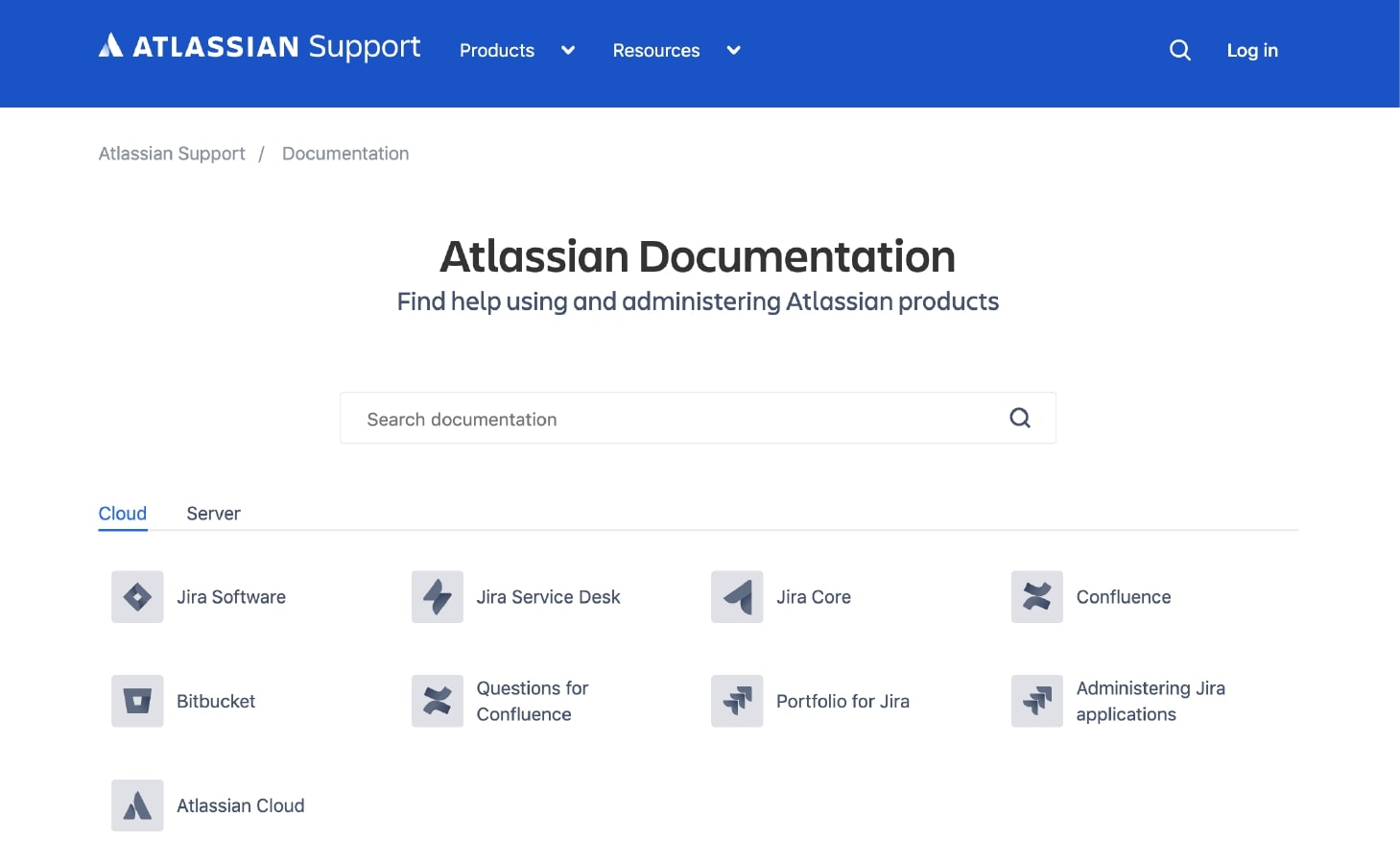This screenshot has width=1400, height=841.
Task: Open the Questions for Confluence icon
Action: tap(438, 701)
